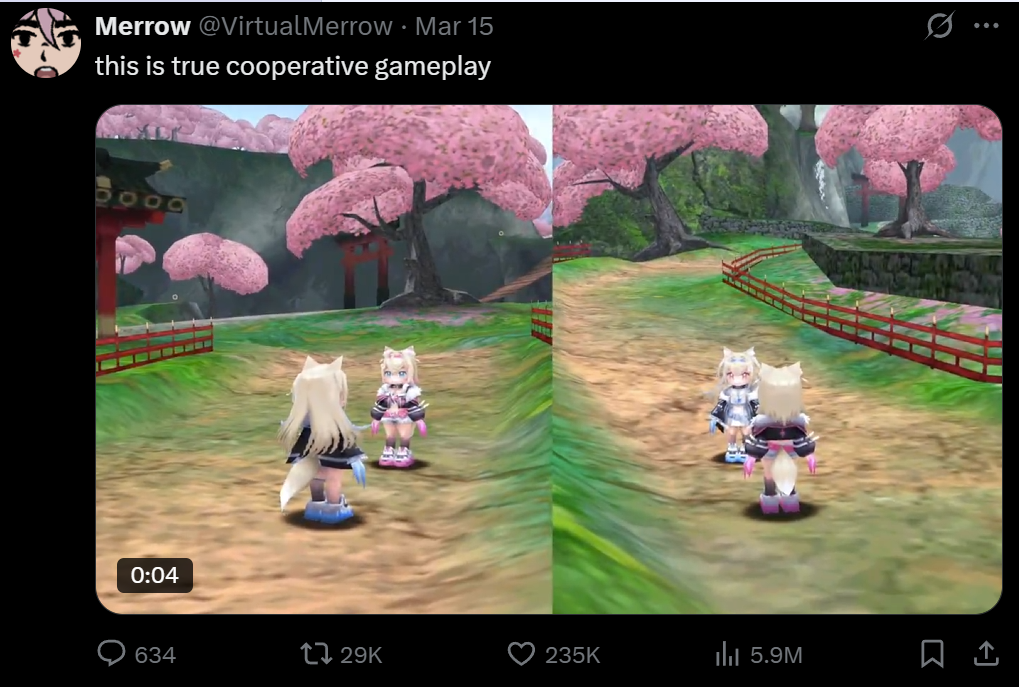Viewport: 1019px width, 687px height.
Task: Open the Grok explain-post icon
Action: click(940, 26)
